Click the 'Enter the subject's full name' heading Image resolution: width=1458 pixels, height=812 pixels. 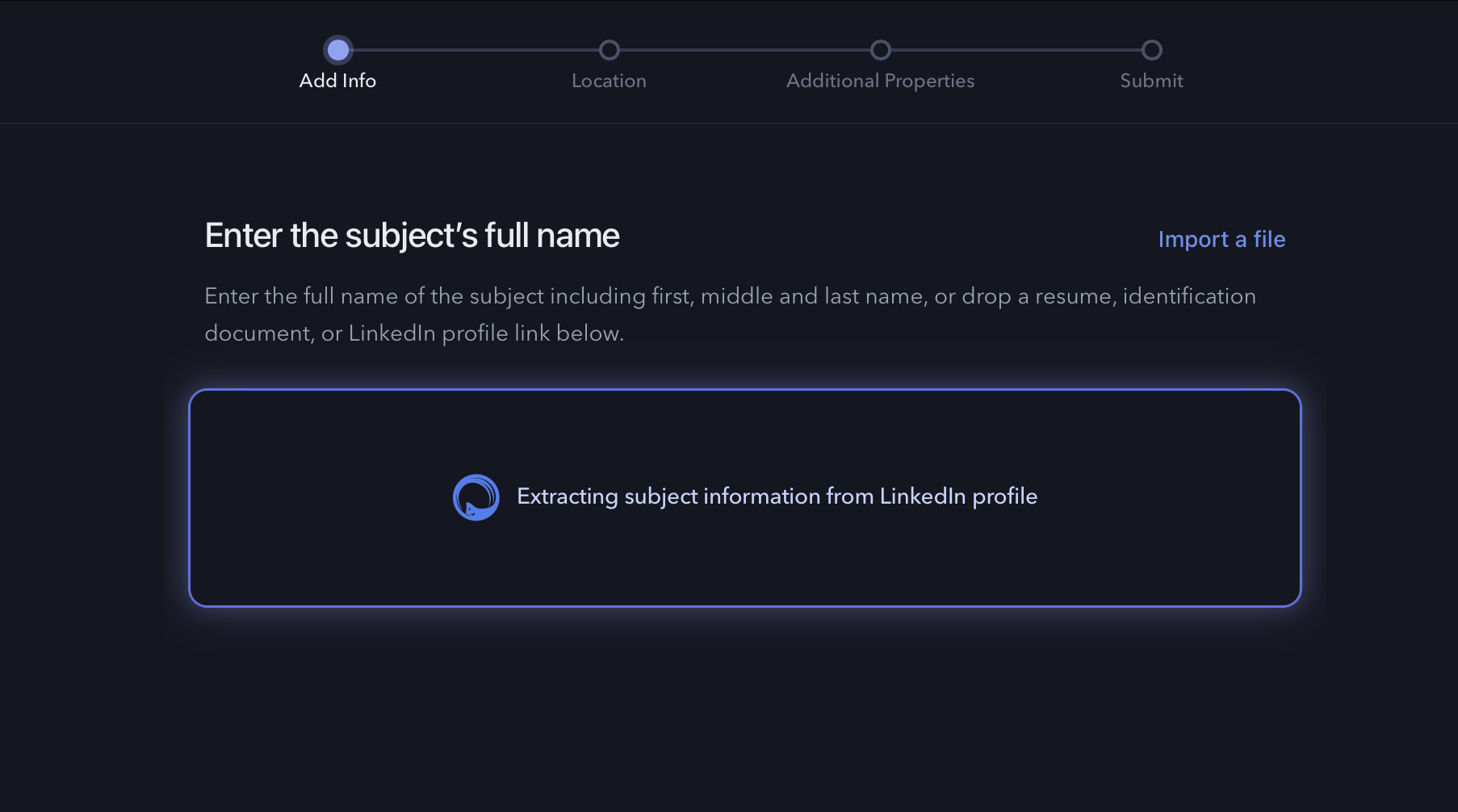pos(412,236)
